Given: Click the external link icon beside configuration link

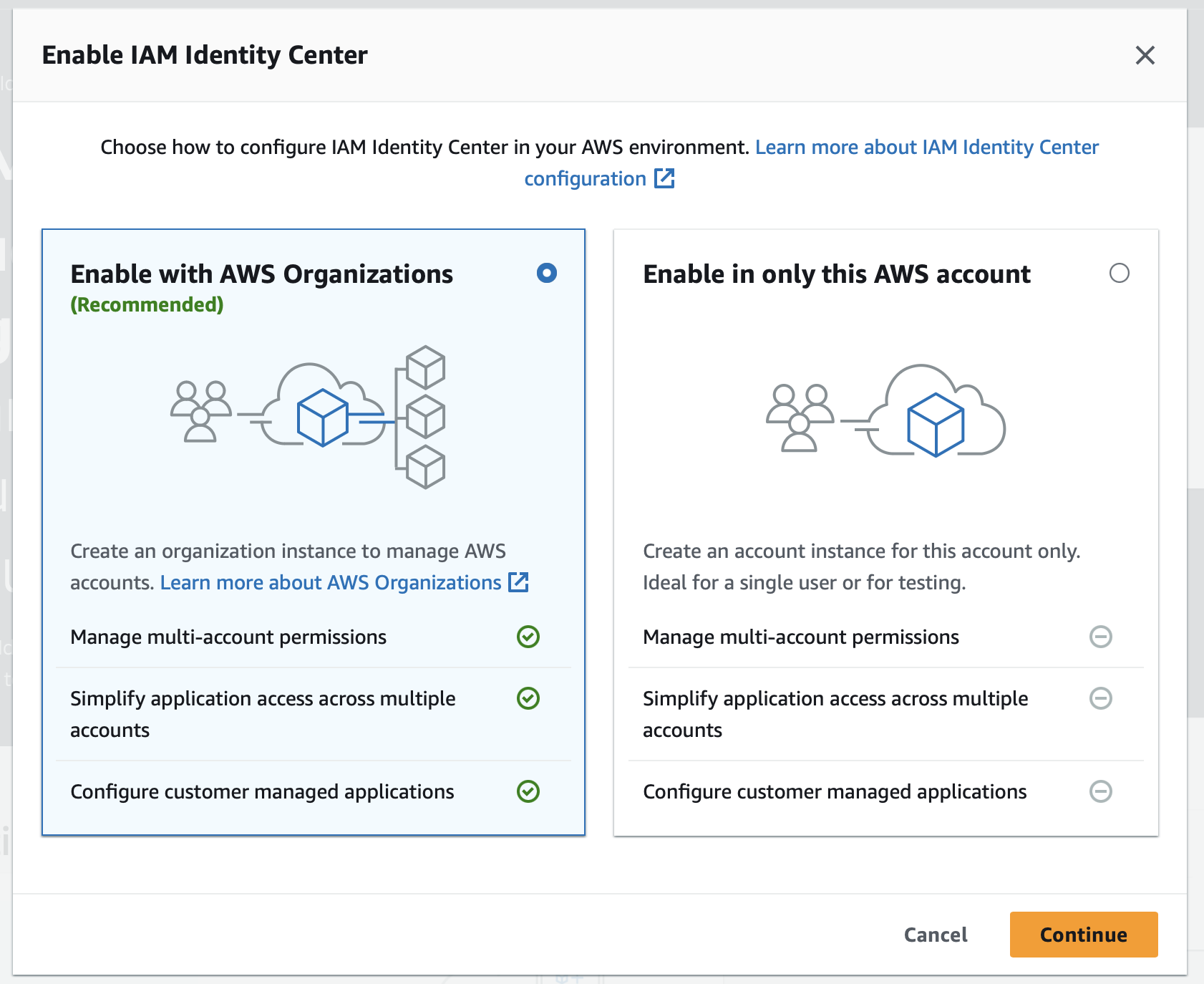Looking at the screenshot, I should pyautogui.click(x=665, y=179).
